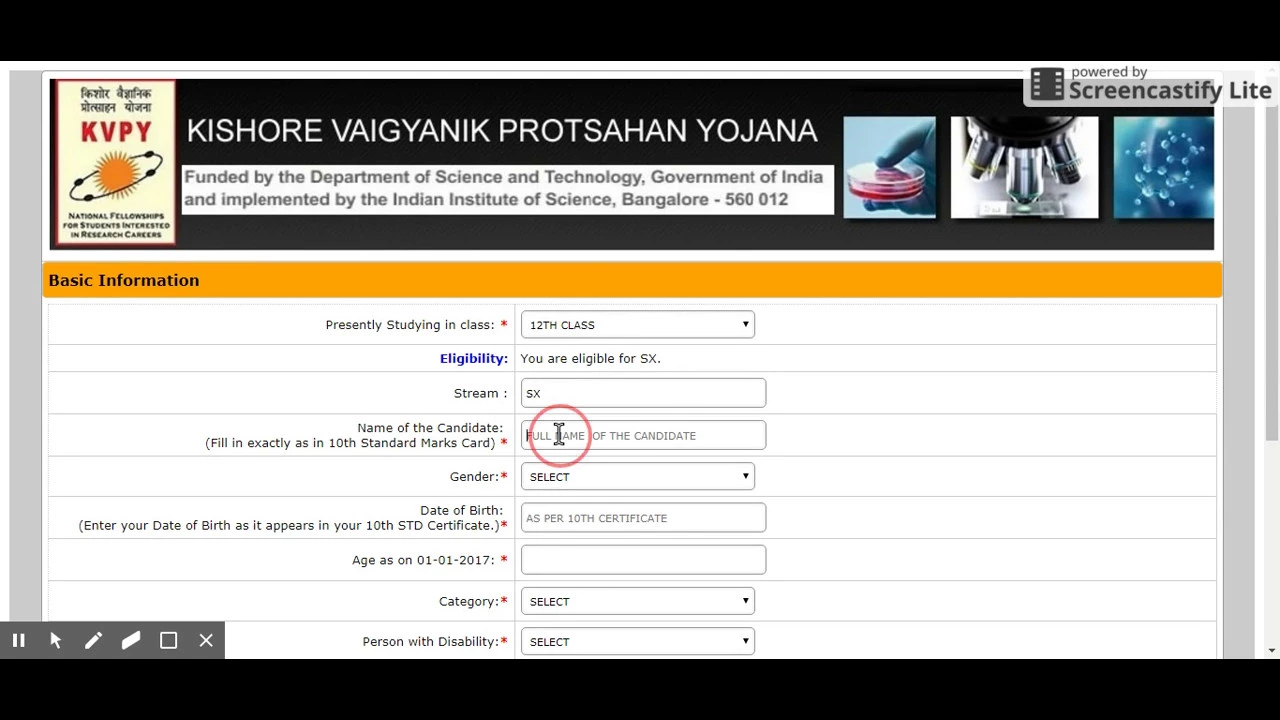Open the Gender select dropdown
The height and width of the screenshot is (720, 1280).
coord(638,477)
